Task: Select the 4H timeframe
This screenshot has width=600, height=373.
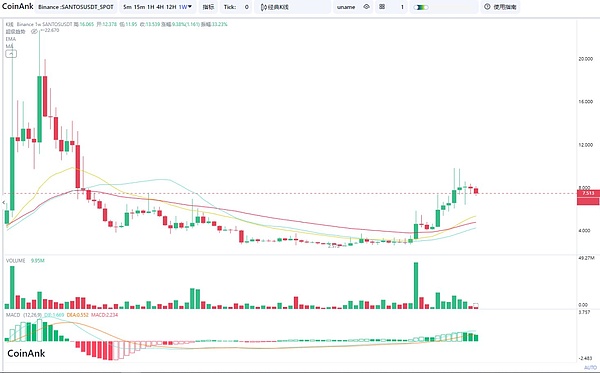Action: [160, 7]
